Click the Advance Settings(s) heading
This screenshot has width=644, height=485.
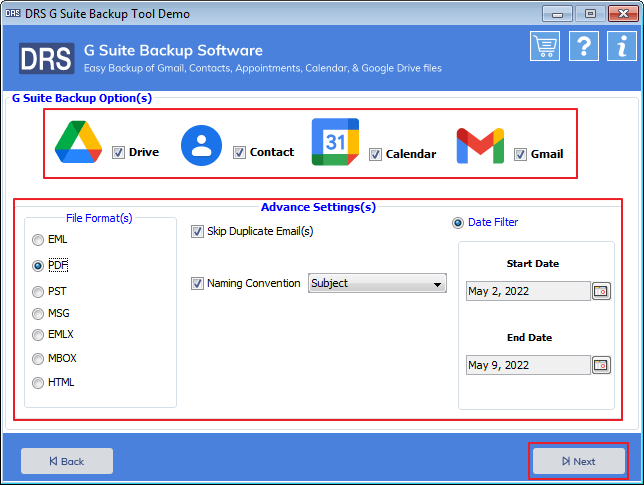[x=318, y=207]
